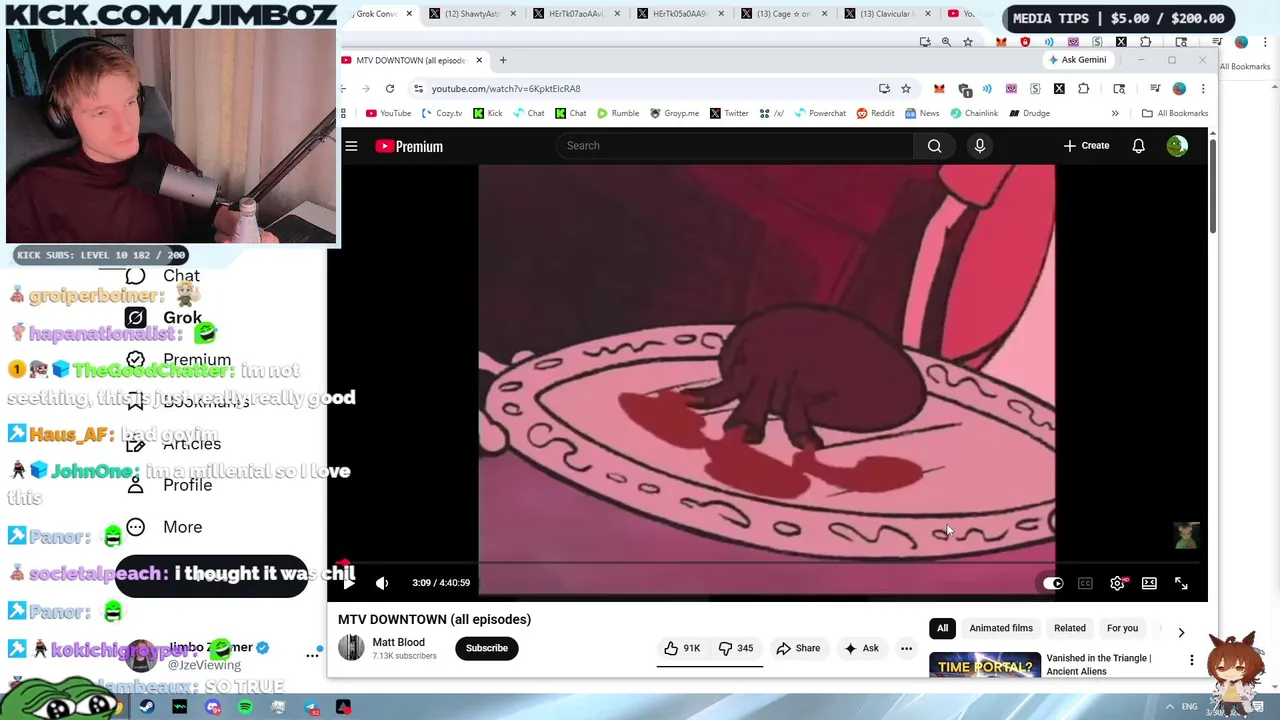Open the YouTube bookmark in the bar
The height and width of the screenshot is (720, 1280).
click(388, 113)
